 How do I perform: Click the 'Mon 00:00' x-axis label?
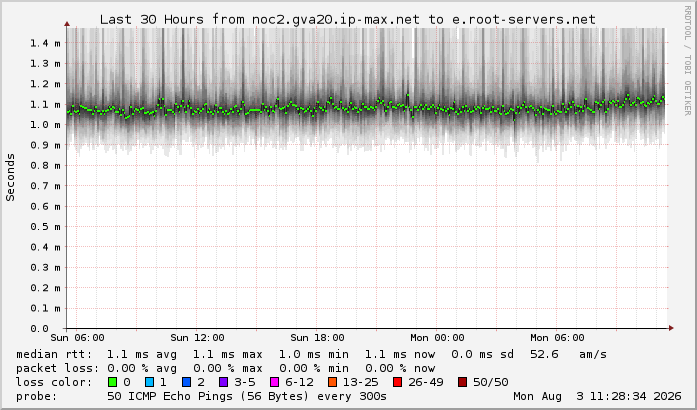(437, 338)
